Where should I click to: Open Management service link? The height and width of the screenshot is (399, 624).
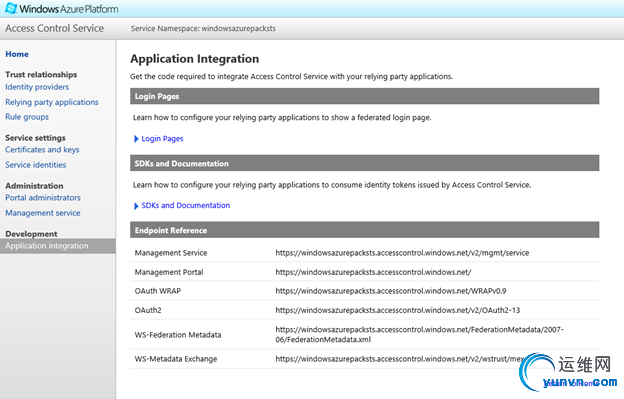tap(43, 213)
